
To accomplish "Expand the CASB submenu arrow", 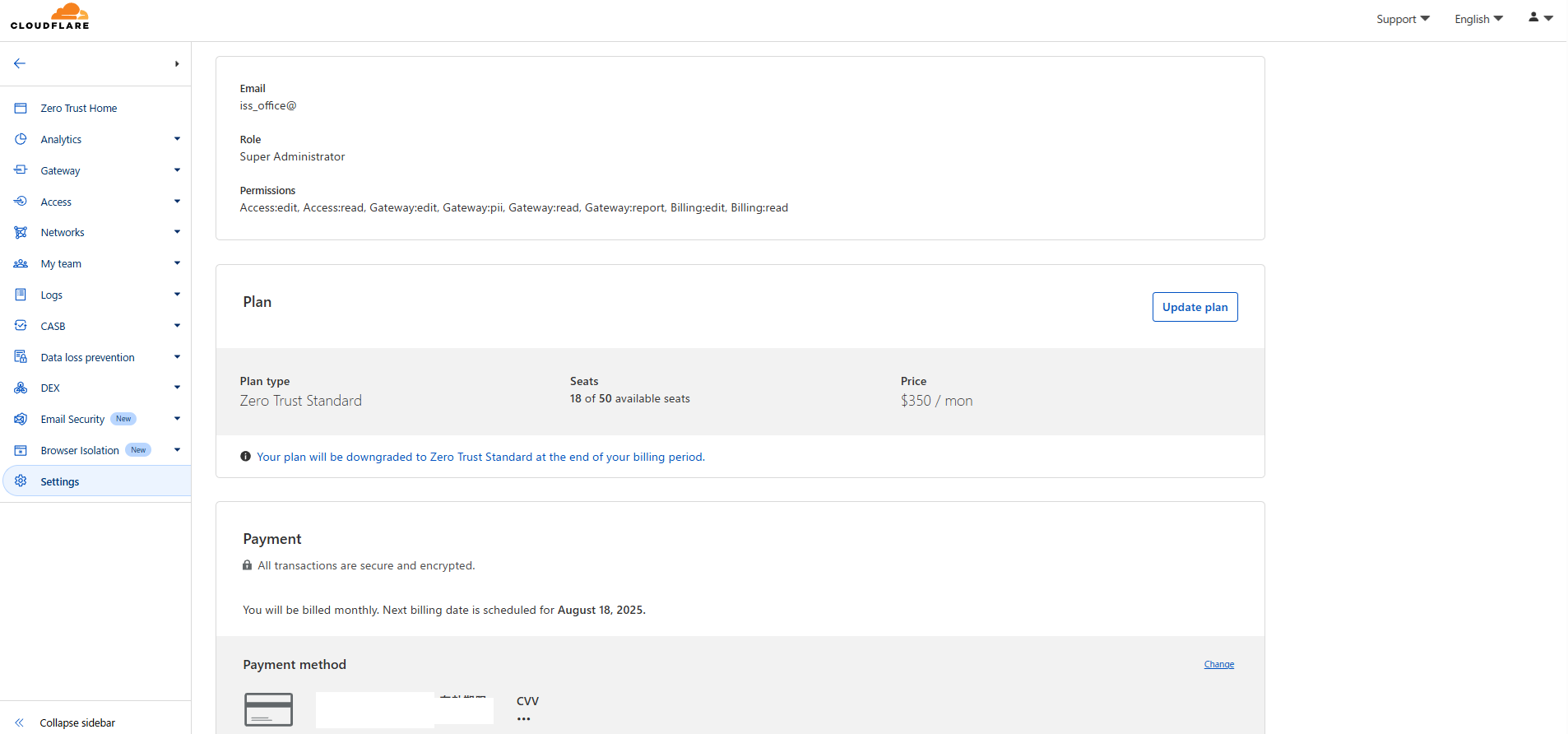I will 177,326.
